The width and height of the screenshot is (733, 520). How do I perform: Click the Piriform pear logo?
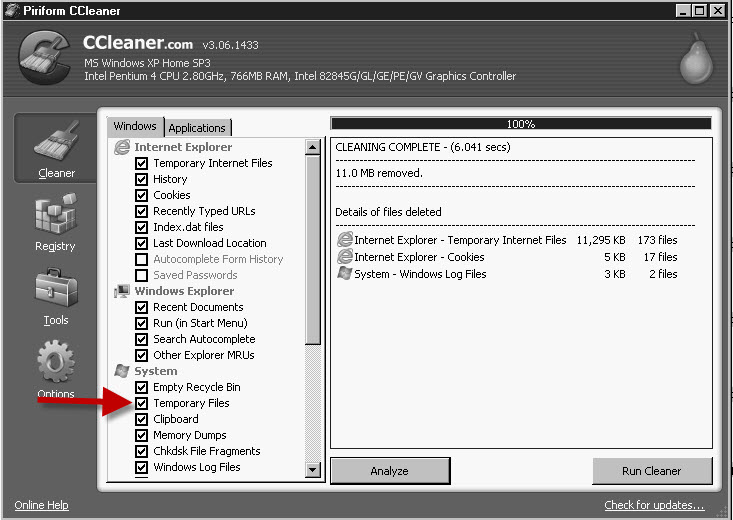697,58
